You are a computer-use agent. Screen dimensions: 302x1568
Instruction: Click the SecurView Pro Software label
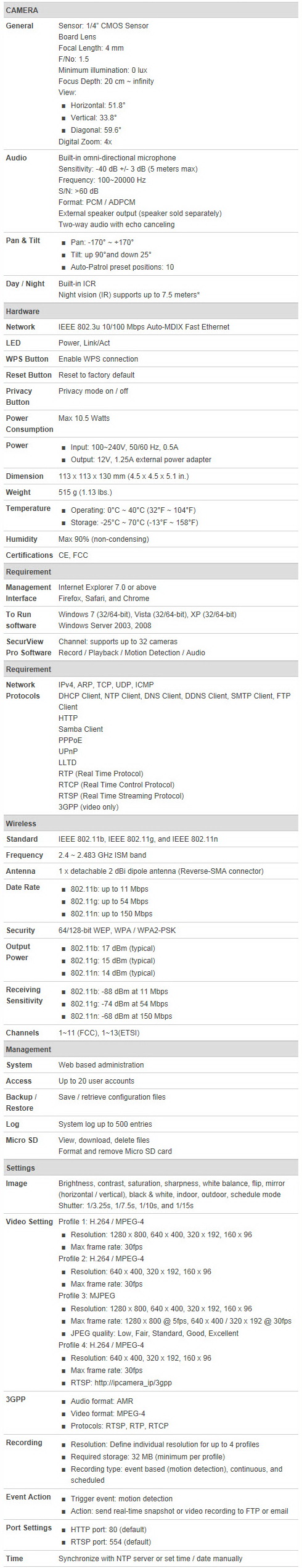pos(28,647)
